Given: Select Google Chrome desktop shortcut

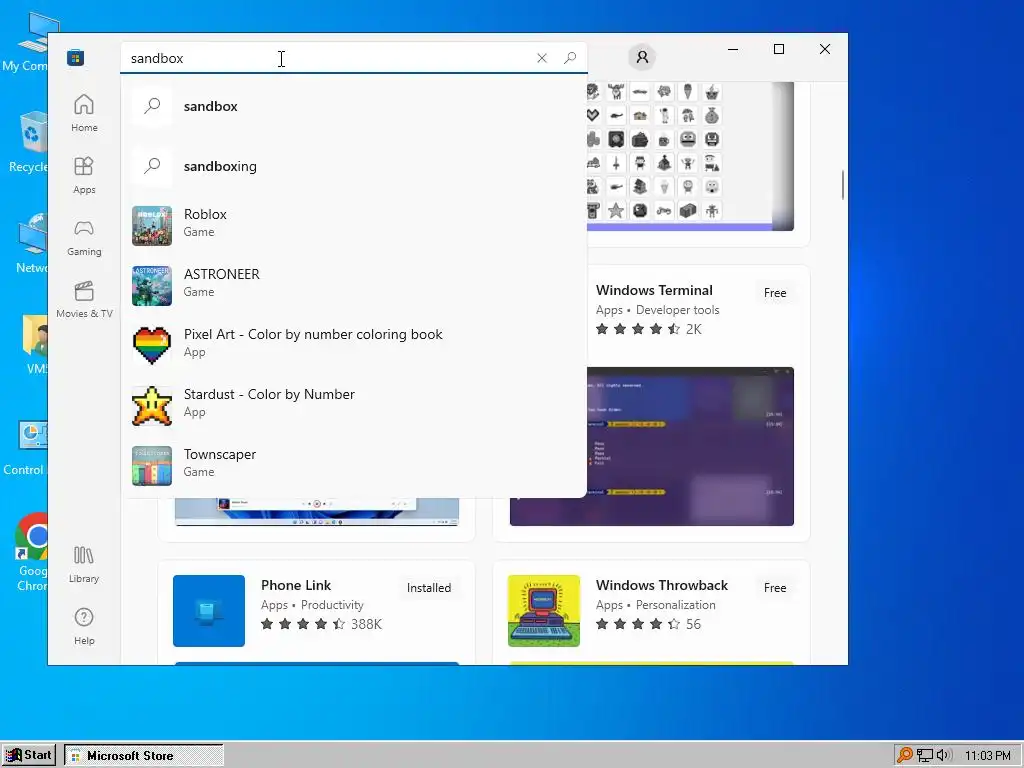Looking at the screenshot, I should click(31, 552).
